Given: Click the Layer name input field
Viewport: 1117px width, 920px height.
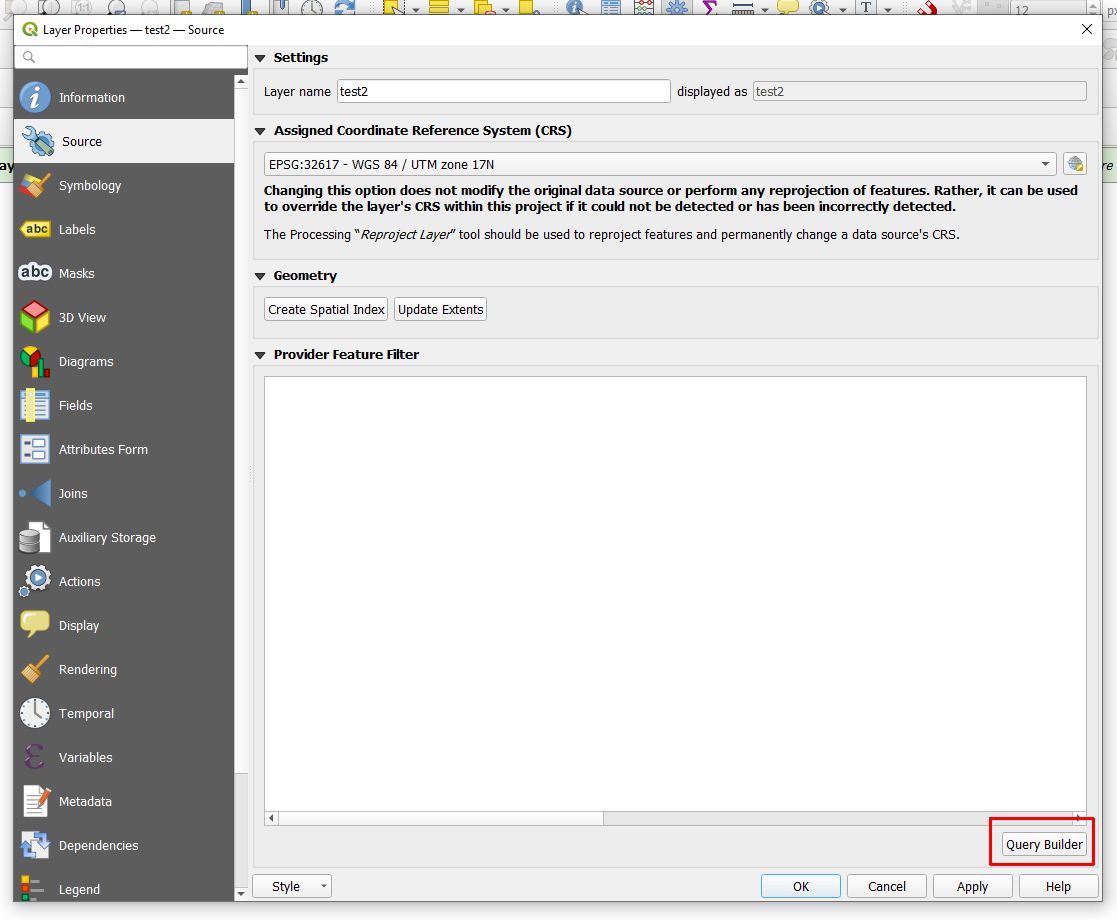Looking at the screenshot, I should (x=504, y=91).
